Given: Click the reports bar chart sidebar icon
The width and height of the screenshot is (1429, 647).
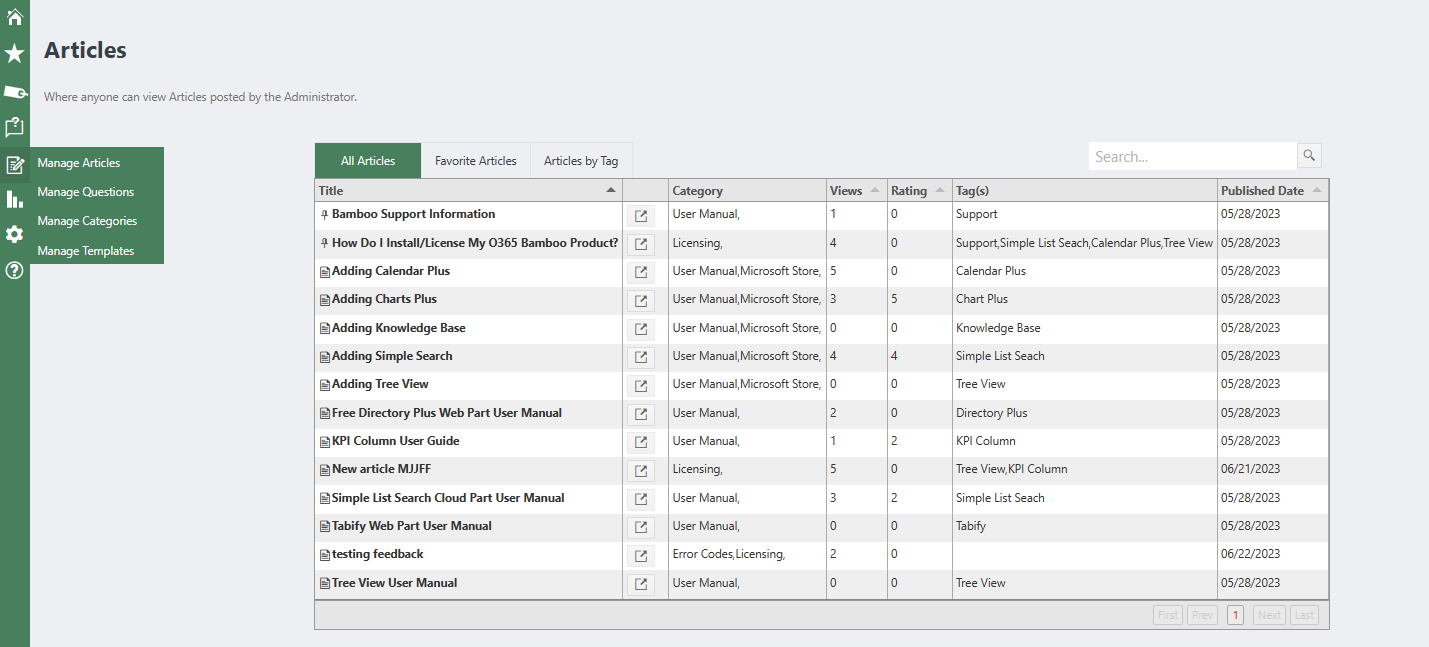Looking at the screenshot, I should (x=14, y=199).
